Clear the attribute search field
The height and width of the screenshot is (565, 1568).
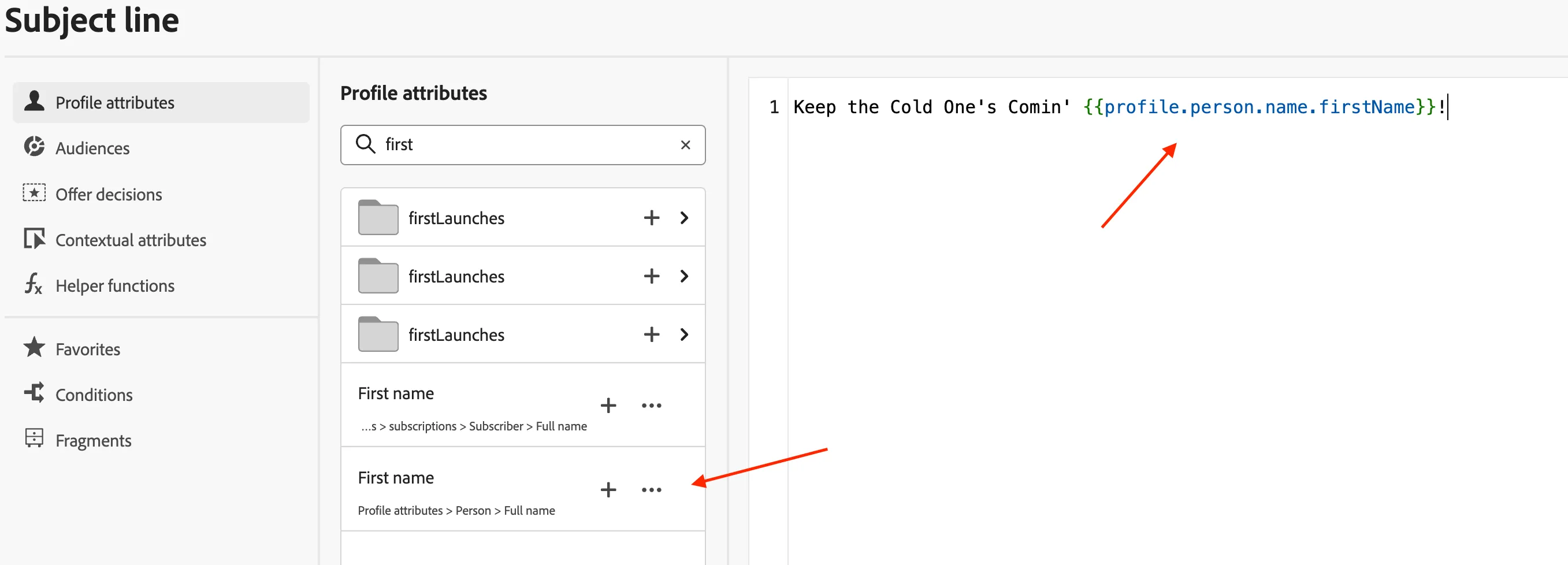click(685, 145)
